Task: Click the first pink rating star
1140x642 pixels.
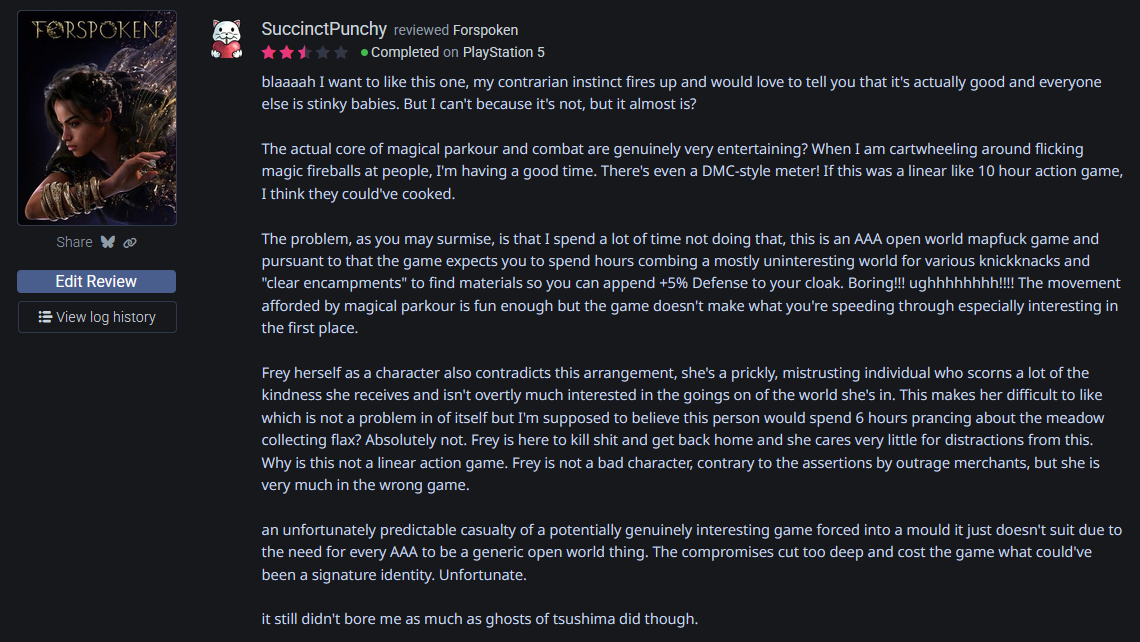Action: 269,52
